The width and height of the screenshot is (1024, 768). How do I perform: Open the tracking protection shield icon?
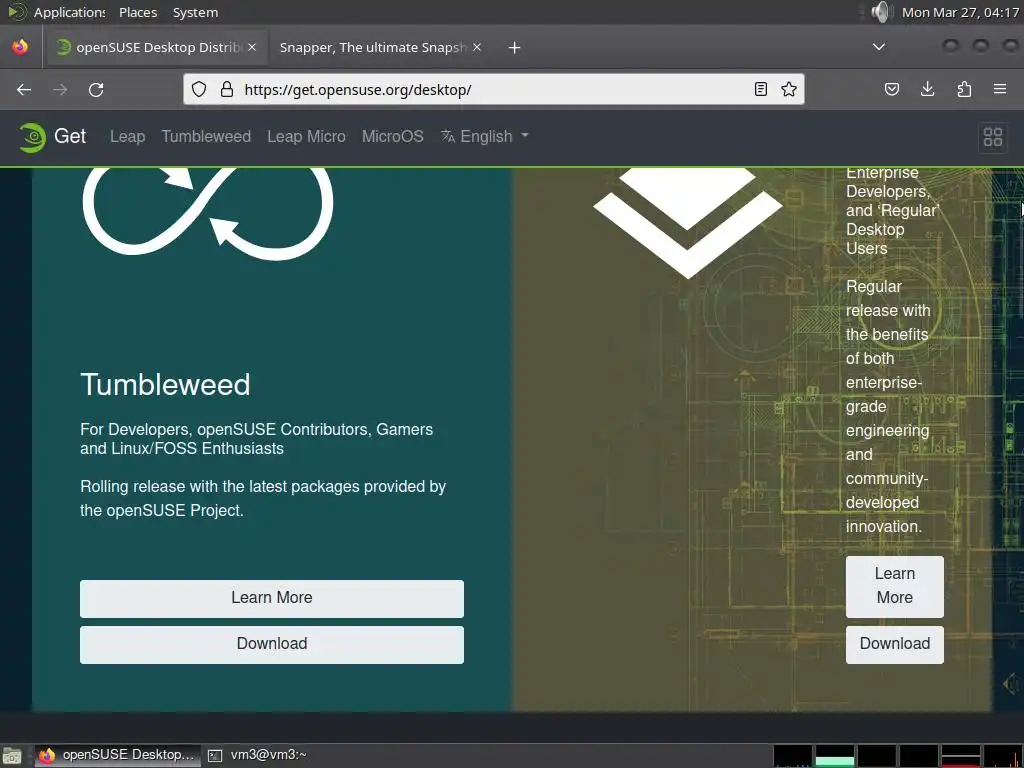199,89
